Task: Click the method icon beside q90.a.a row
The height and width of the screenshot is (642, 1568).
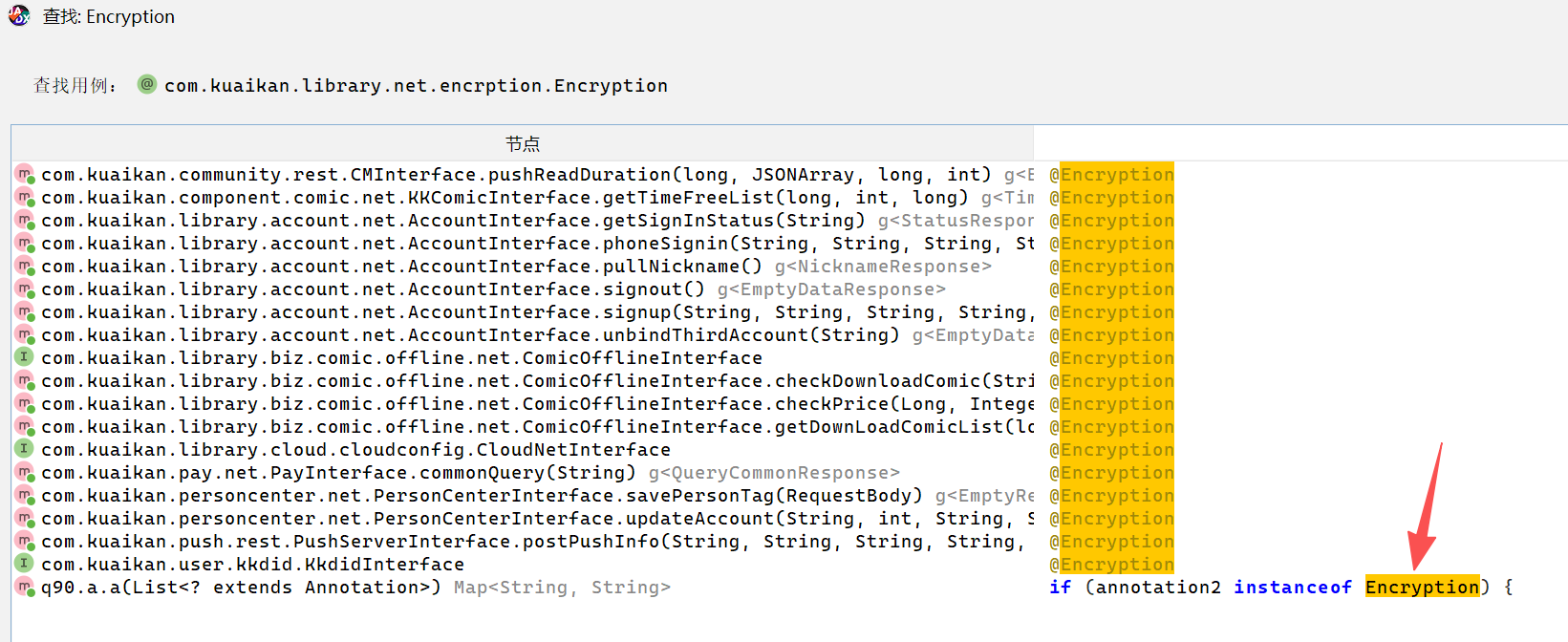Action: pyautogui.click(x=24, y=587)
